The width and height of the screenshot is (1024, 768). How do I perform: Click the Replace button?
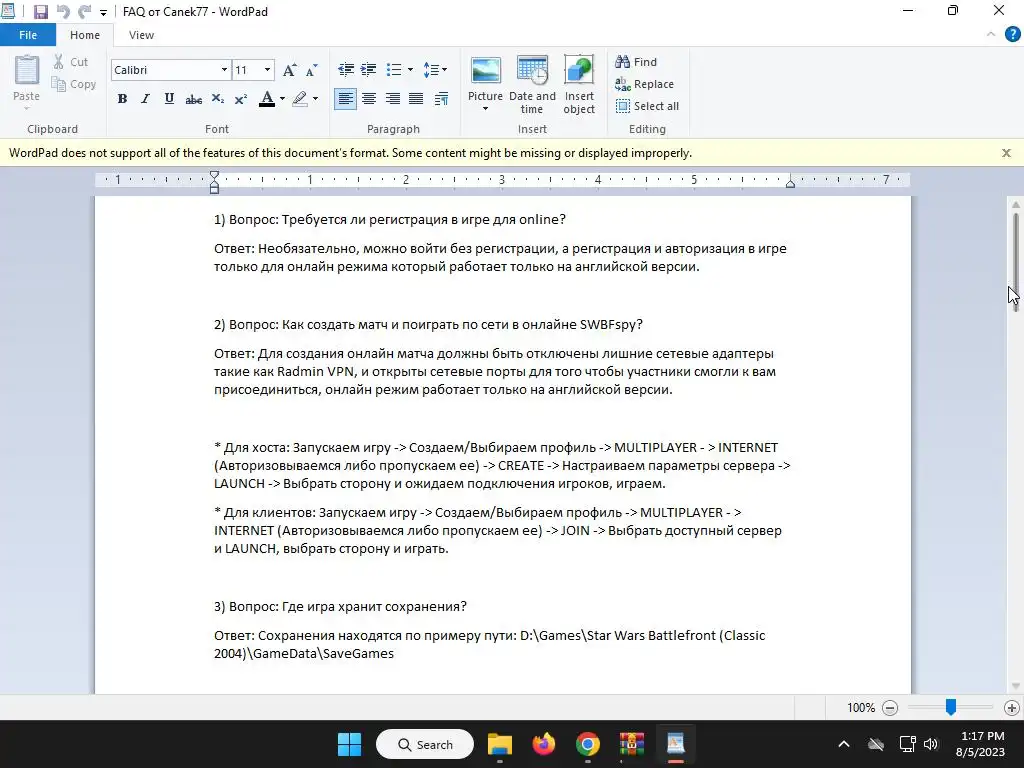coord(645,84)
